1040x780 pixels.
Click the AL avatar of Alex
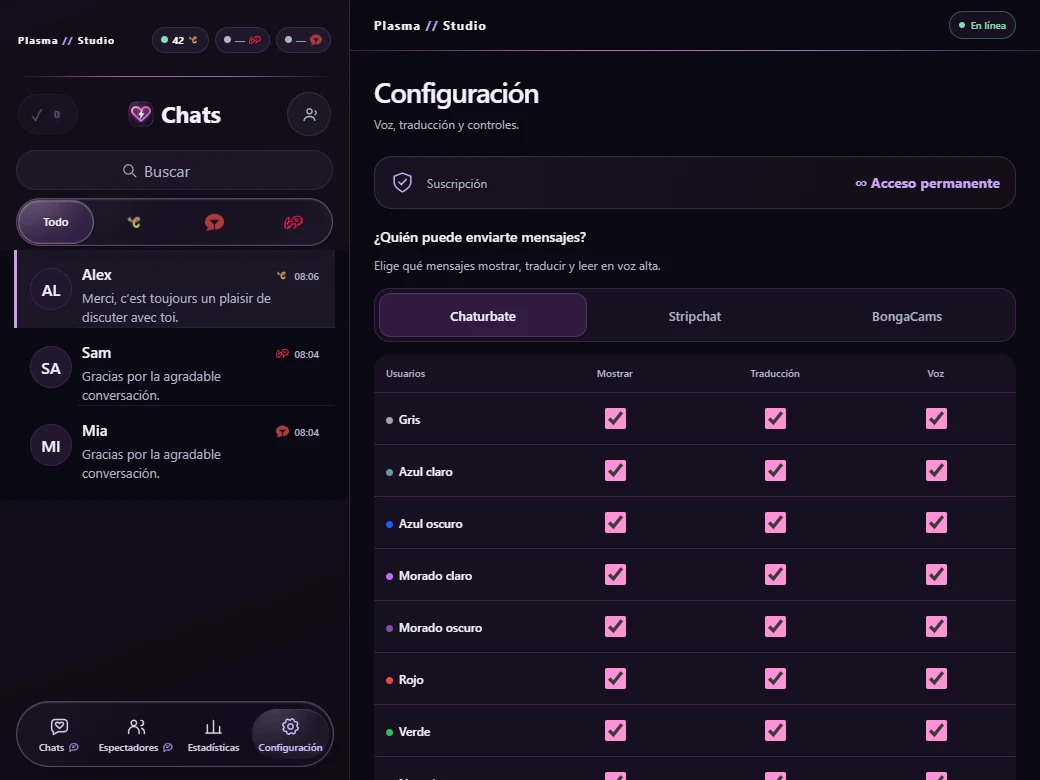pyautogui.click(x=51, y=290)
